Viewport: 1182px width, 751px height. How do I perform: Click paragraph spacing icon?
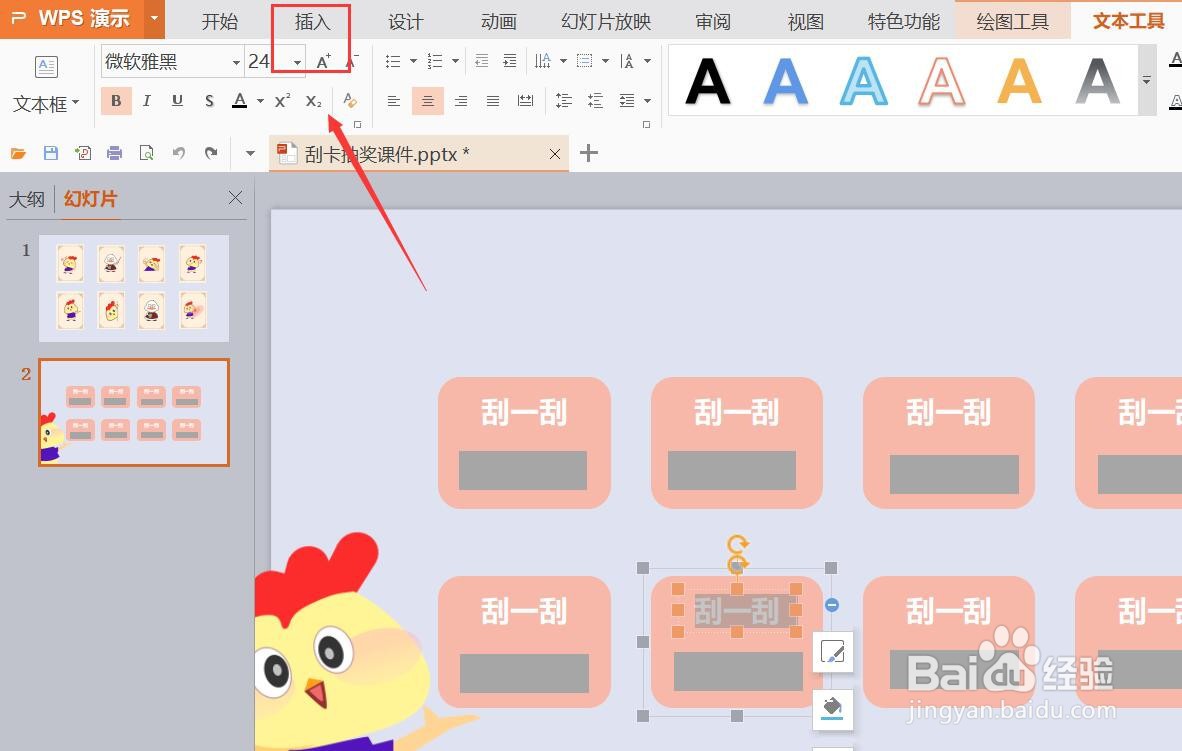tap(596, 100)
